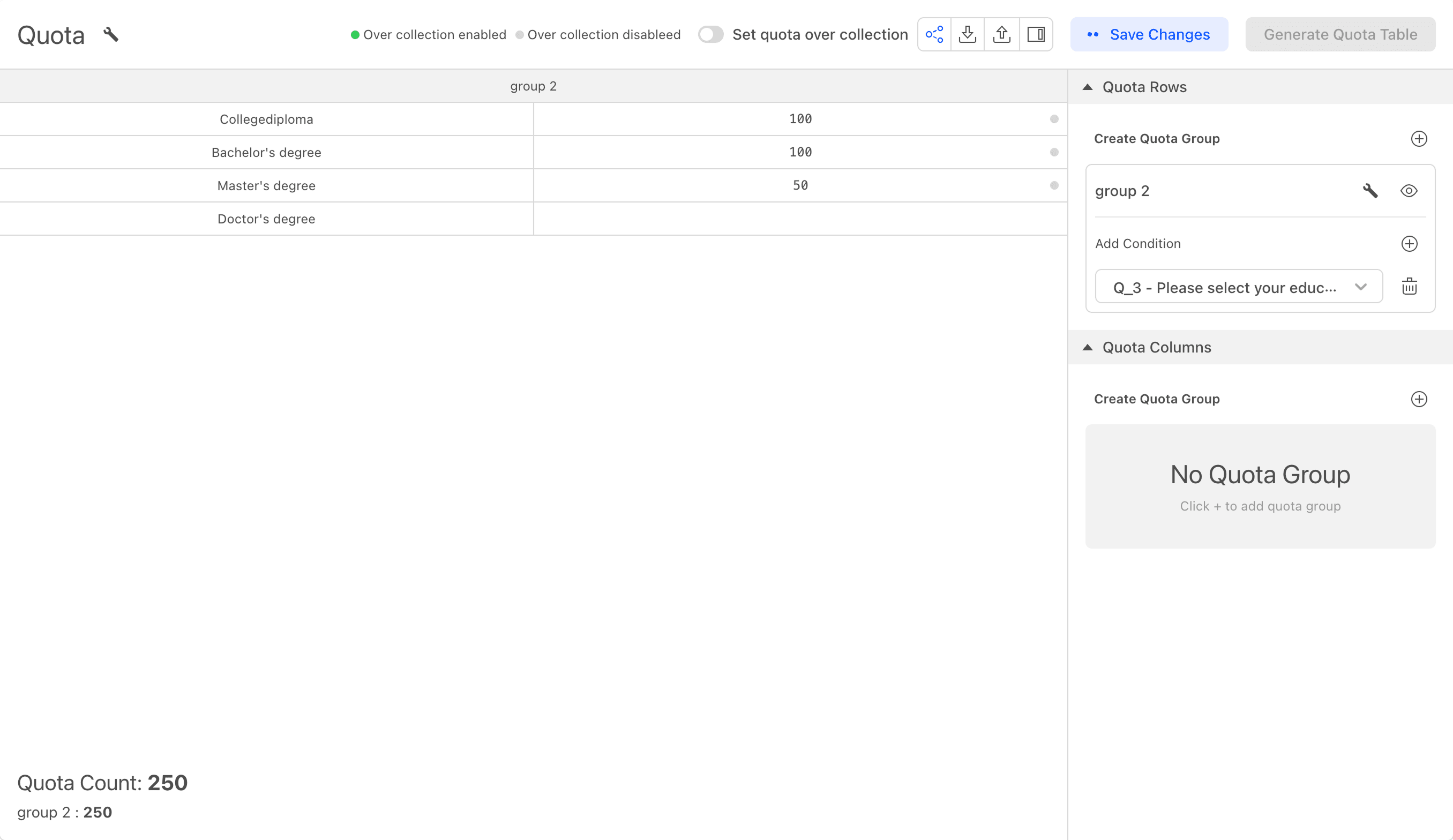Toggle visibility eye for group 2
Screen dimensions: 1453x840
1409,191
